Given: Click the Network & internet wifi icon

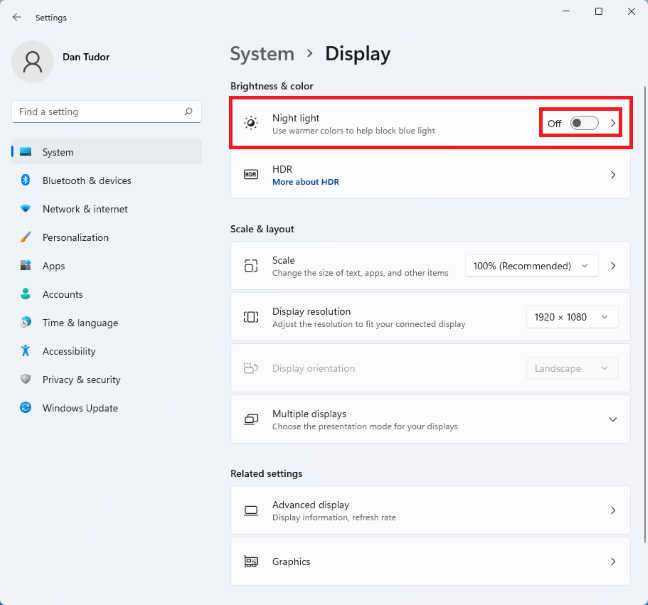Looking at the screenshot, I should click(25, 209).
